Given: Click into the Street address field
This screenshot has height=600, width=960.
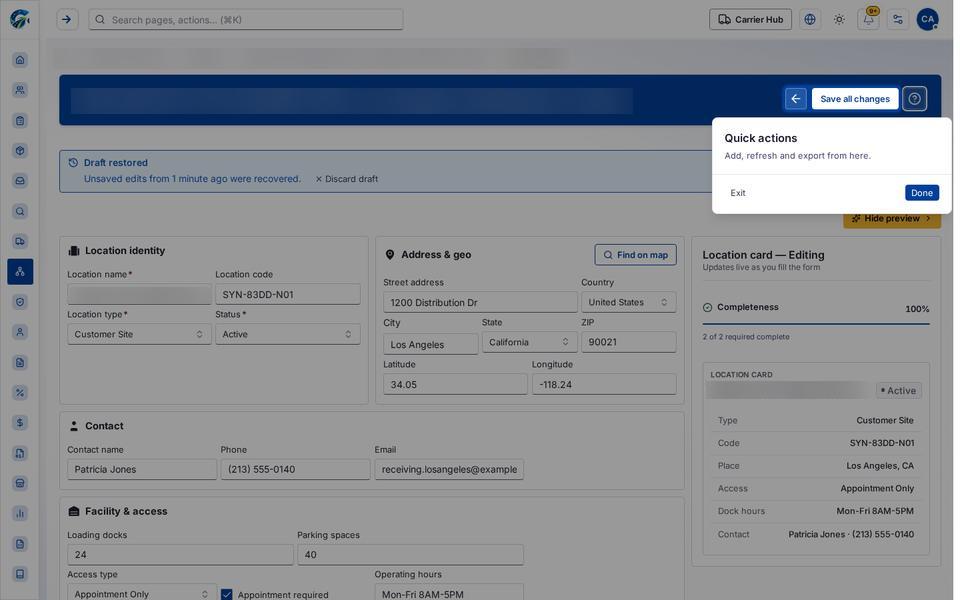Looking at the screenshot, I should tap(480, 302).
